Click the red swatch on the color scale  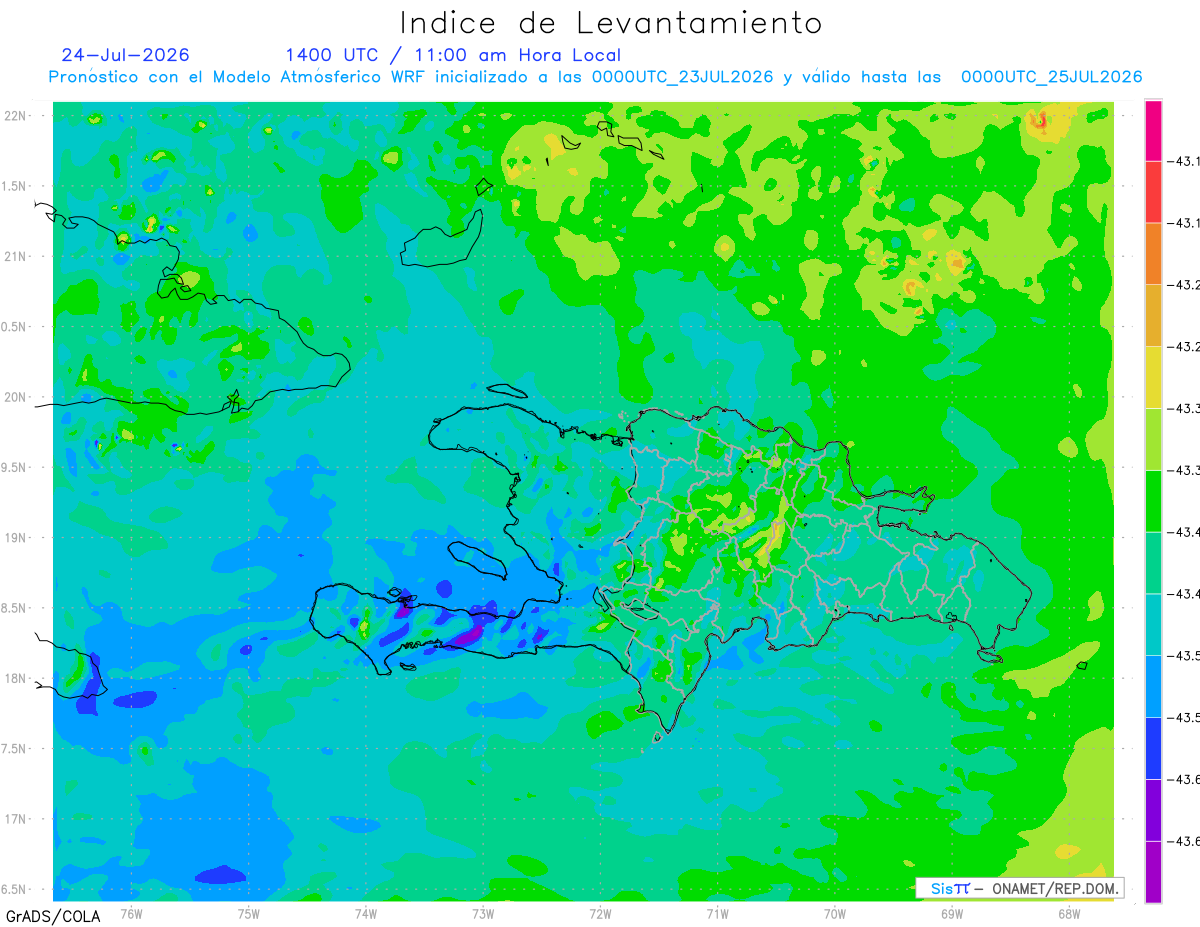click(x=1153, y=192)
